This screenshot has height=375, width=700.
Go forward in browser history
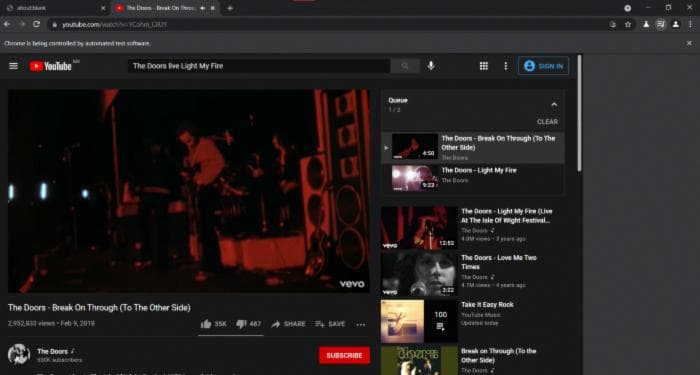pyautogui.click(x=22, y=24)
